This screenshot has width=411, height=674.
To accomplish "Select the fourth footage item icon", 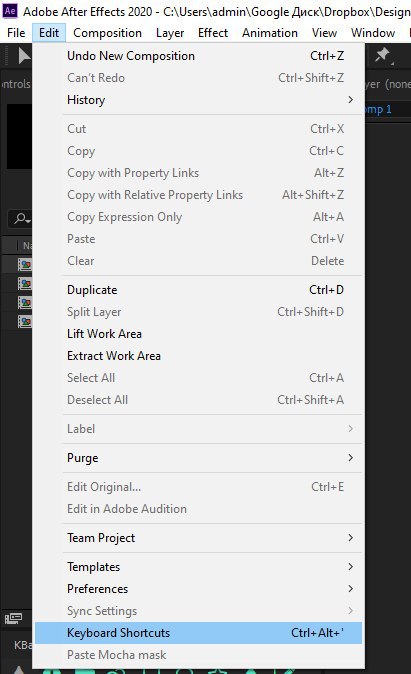I will pyautogui.click(x=25, y=322).
